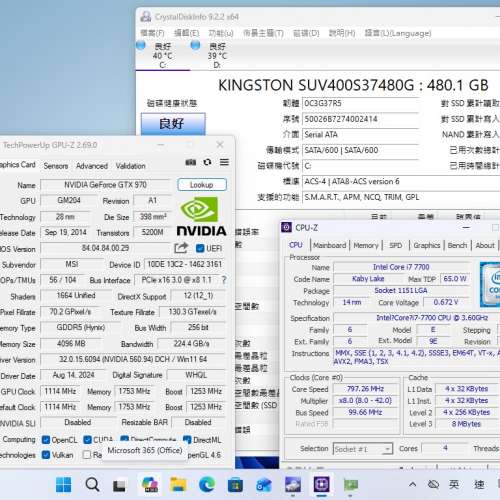
Task: Toggle the Vulkan checkbox
Action: 46,455
